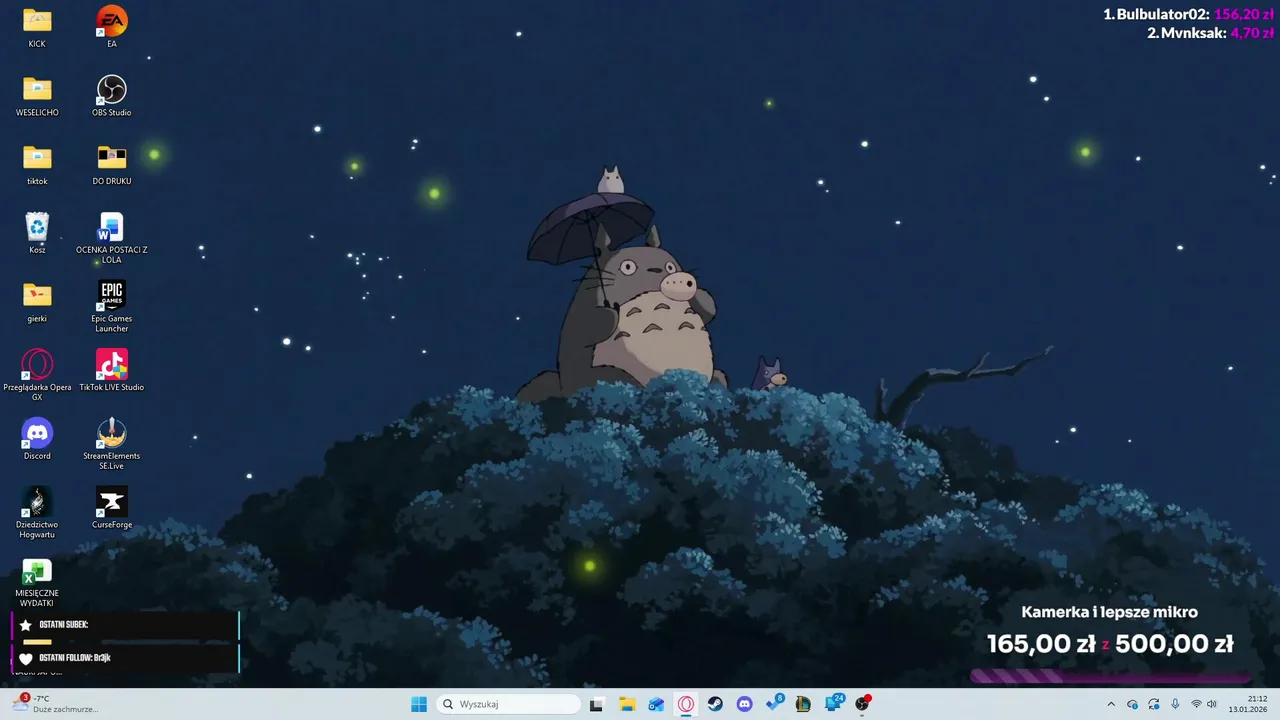This screenshot has width=1280, height=720.
Task: Launch Epic Games Launcher shortcut
Action: (112, 306)
